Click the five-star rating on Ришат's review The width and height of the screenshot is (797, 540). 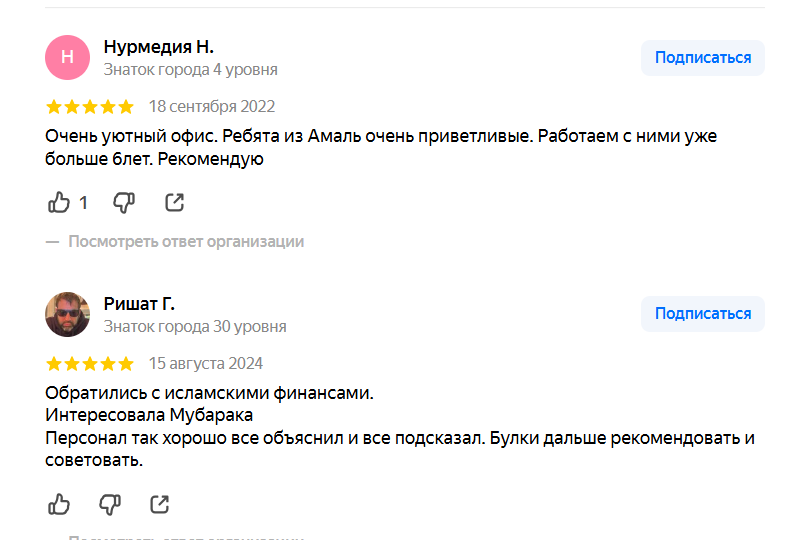click(x=90, y=364)
